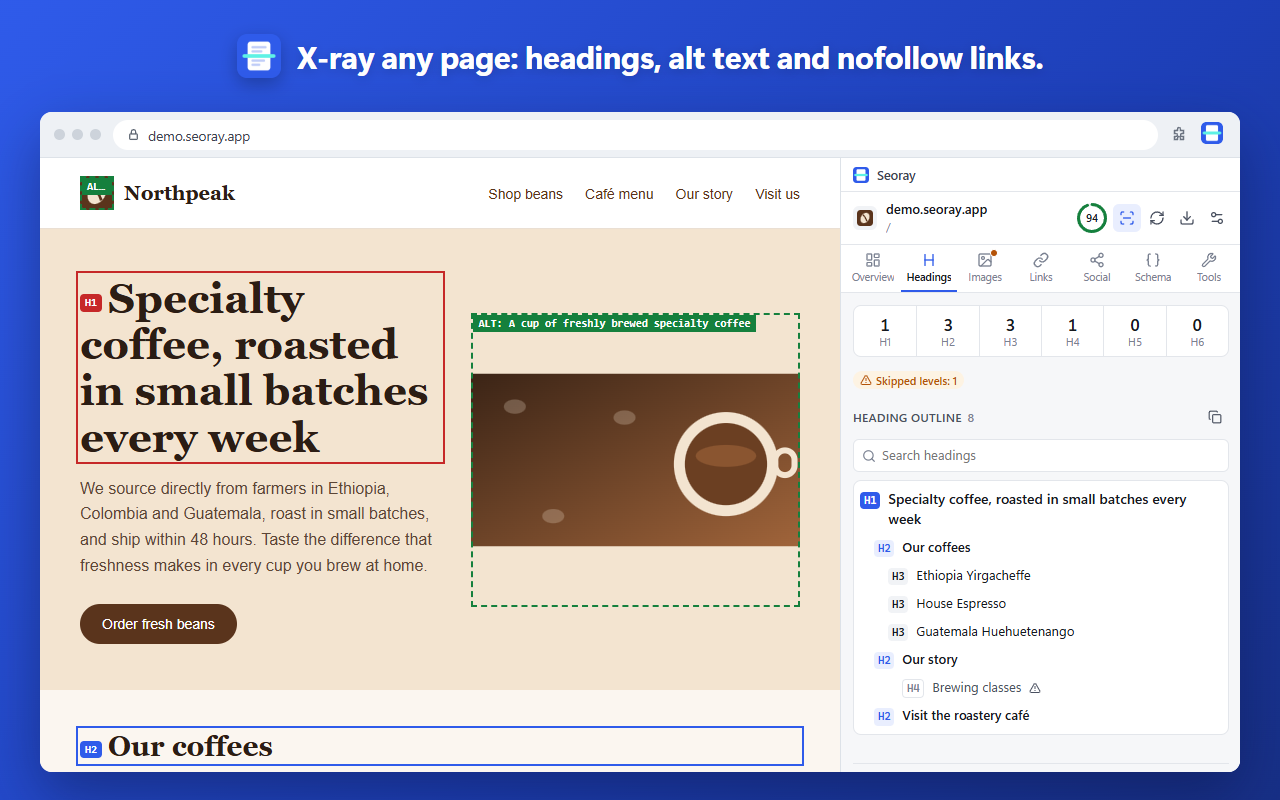1280x800 pixels.
Task: Follow the Visit us link
Action: (x=777, y=194)
